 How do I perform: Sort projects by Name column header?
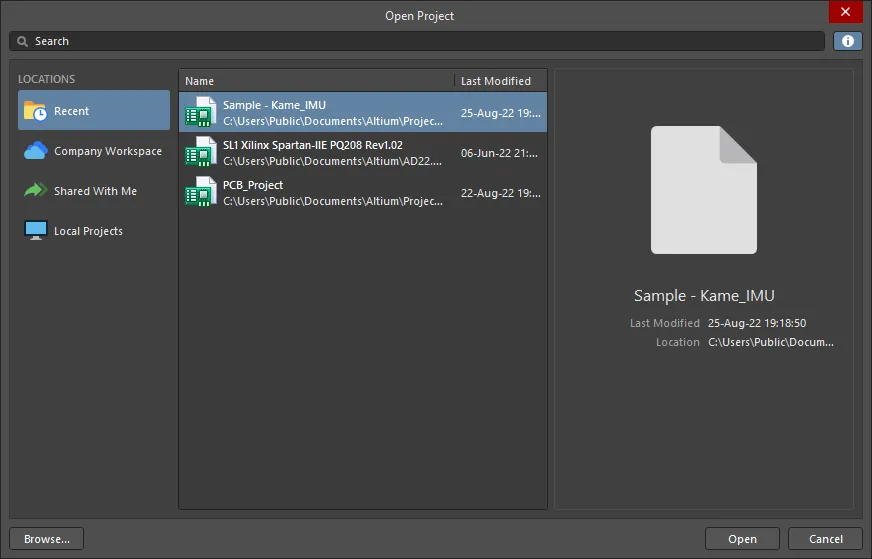pyautogui.click(x=316, y=81)
